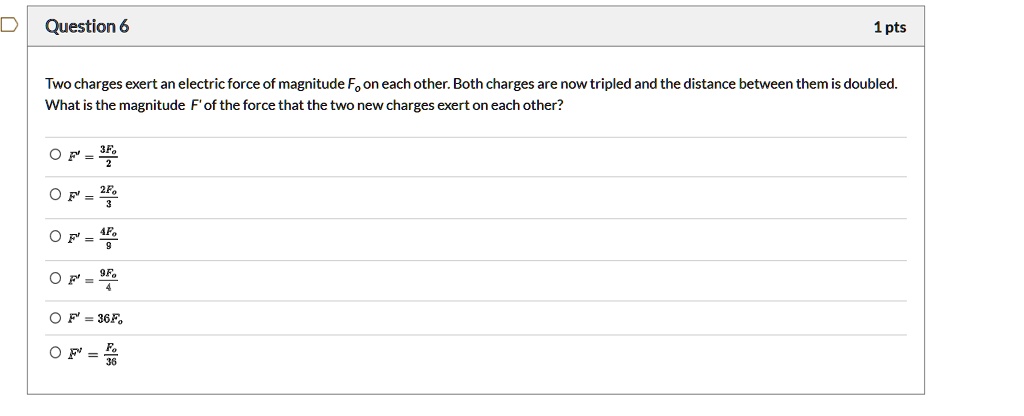
Task: Click the 36F₀ answer formula text
Action: [110, 320]
